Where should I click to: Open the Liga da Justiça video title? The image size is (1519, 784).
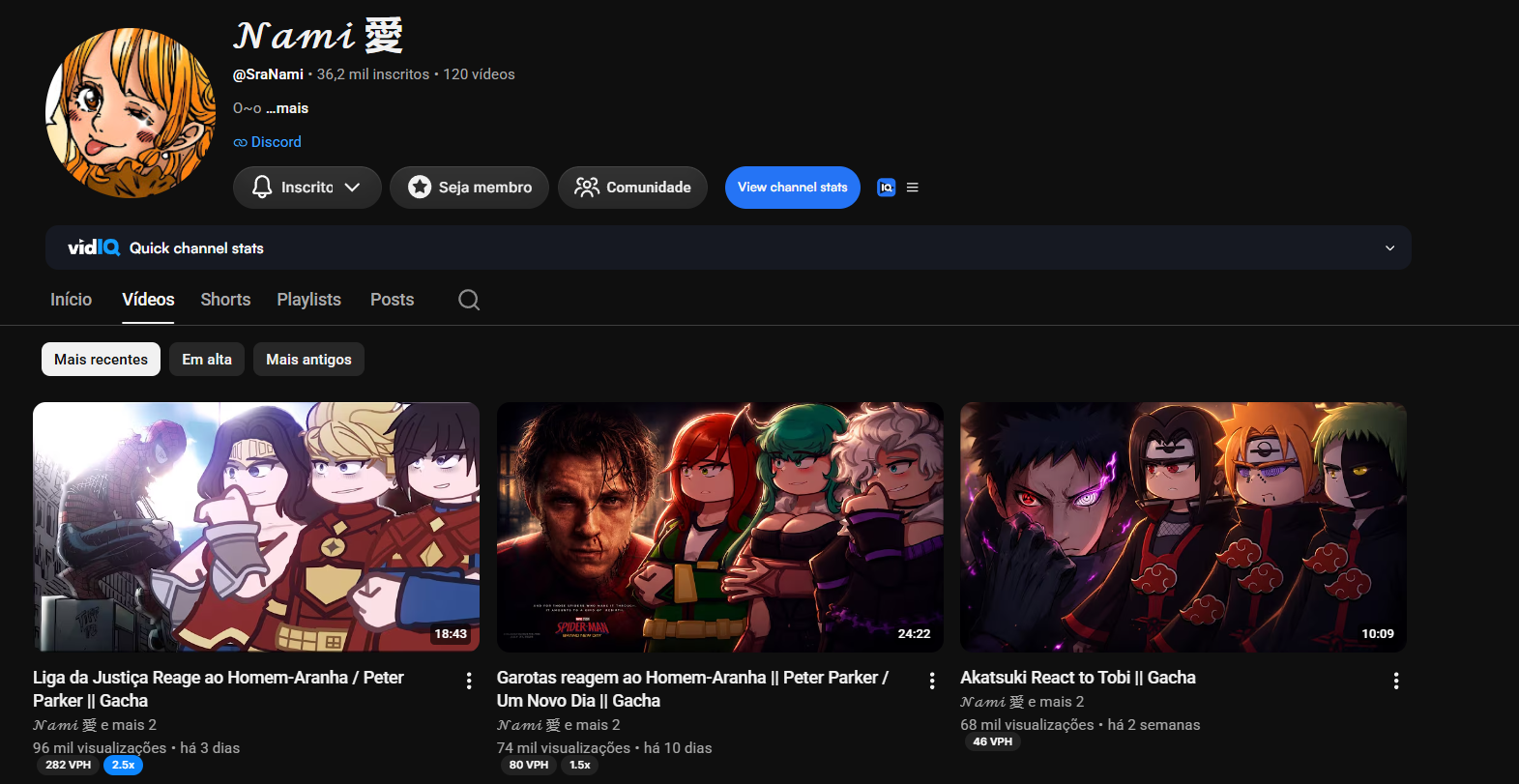(219, 689)
